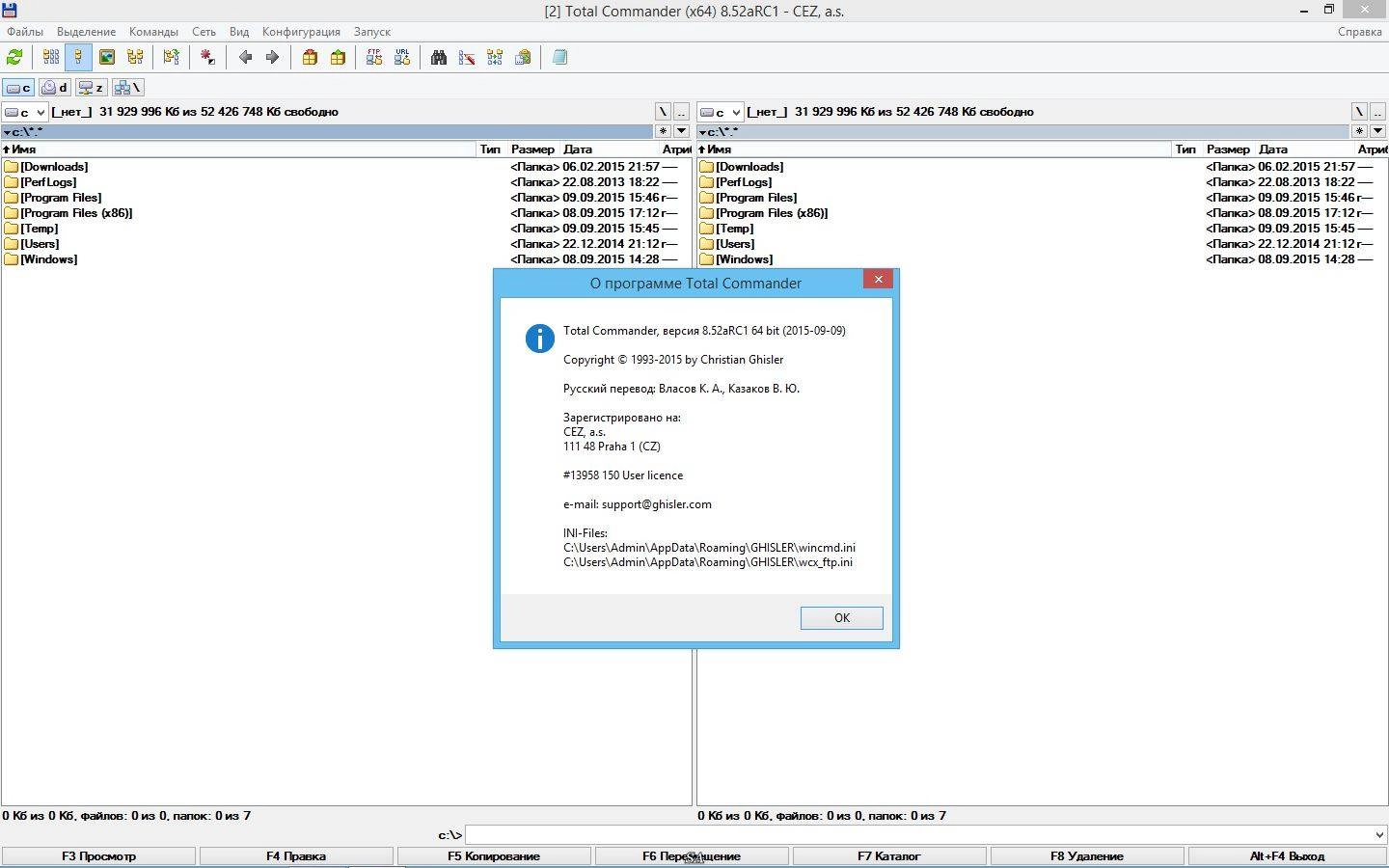
Task: Open left panel favorites asterisk button
Action: coord(663,131)
